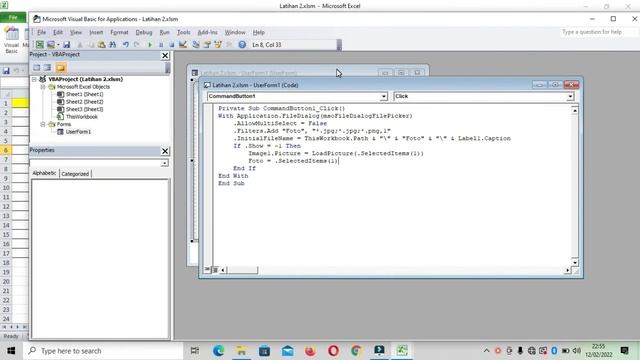Select Sheet3 (Sheet3) in the project tree

click(84, 109)
